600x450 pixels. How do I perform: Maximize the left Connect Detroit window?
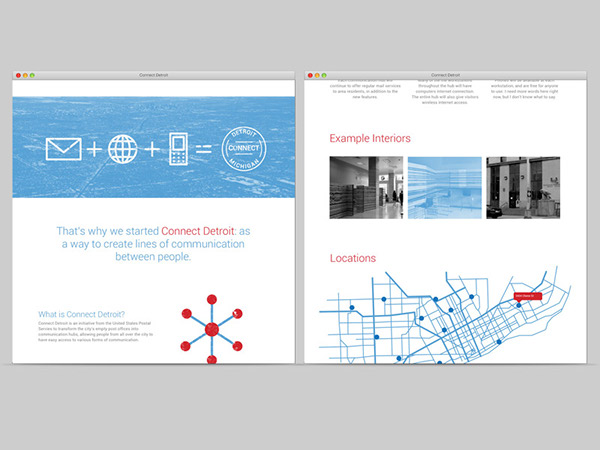32,75
